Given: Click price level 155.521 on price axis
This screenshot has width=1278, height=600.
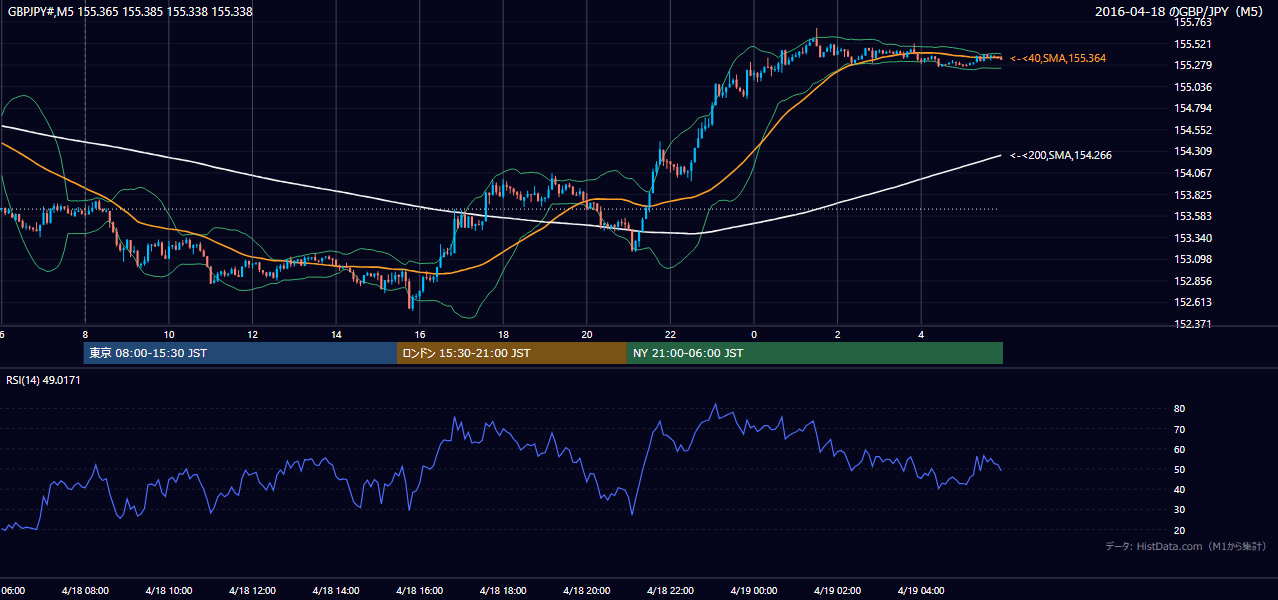Looking at the screenshot, I should 1193,44.
